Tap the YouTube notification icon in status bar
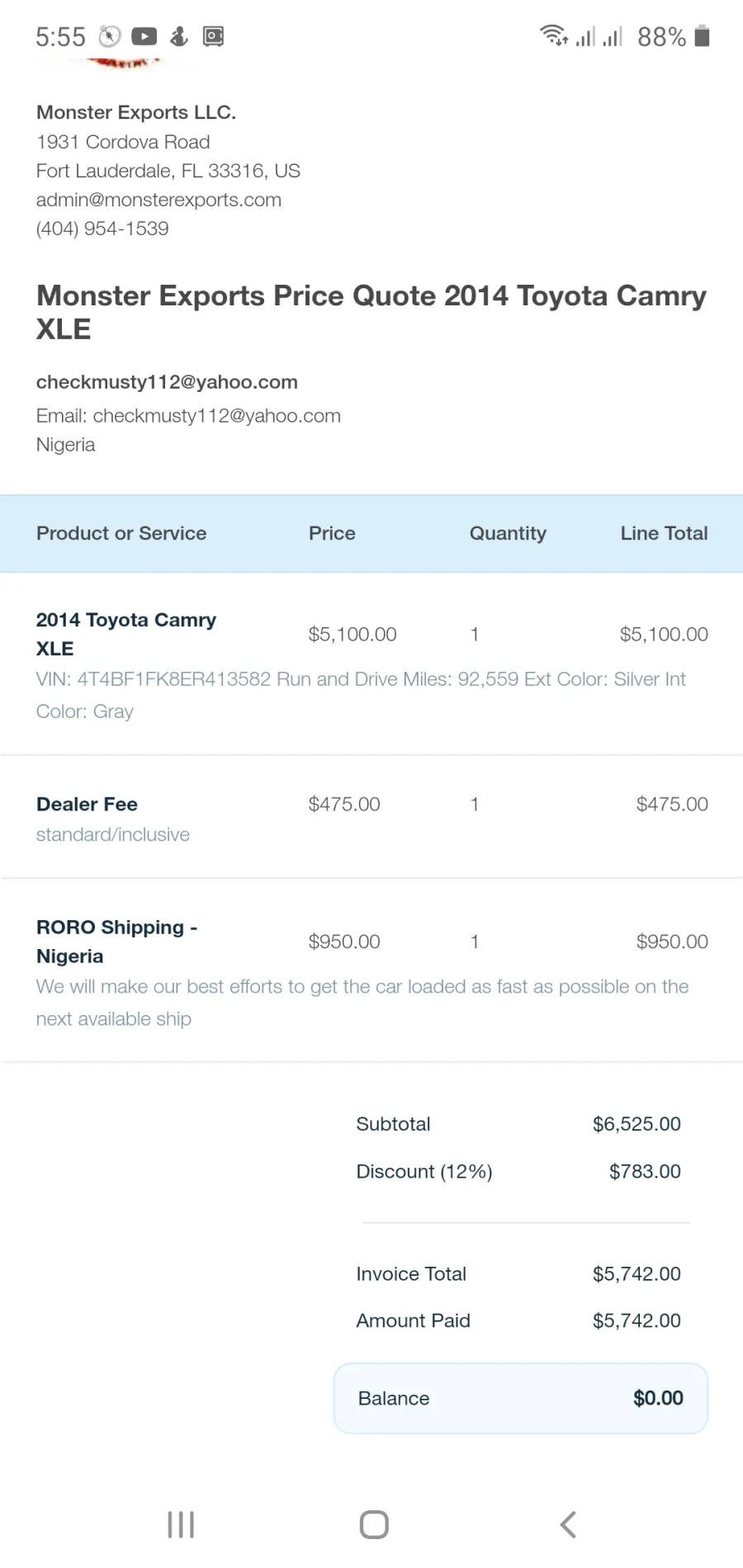Viewport: 743px width, 1568px height. 144,36
